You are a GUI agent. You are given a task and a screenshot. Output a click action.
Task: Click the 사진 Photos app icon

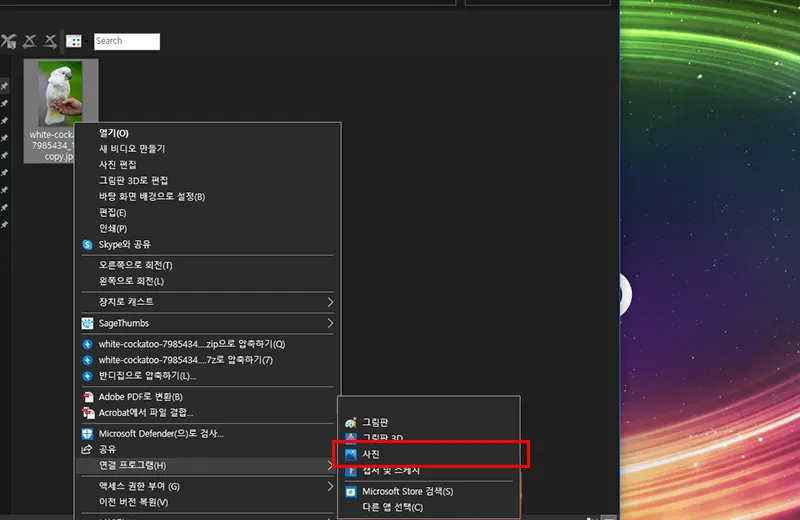351,454
